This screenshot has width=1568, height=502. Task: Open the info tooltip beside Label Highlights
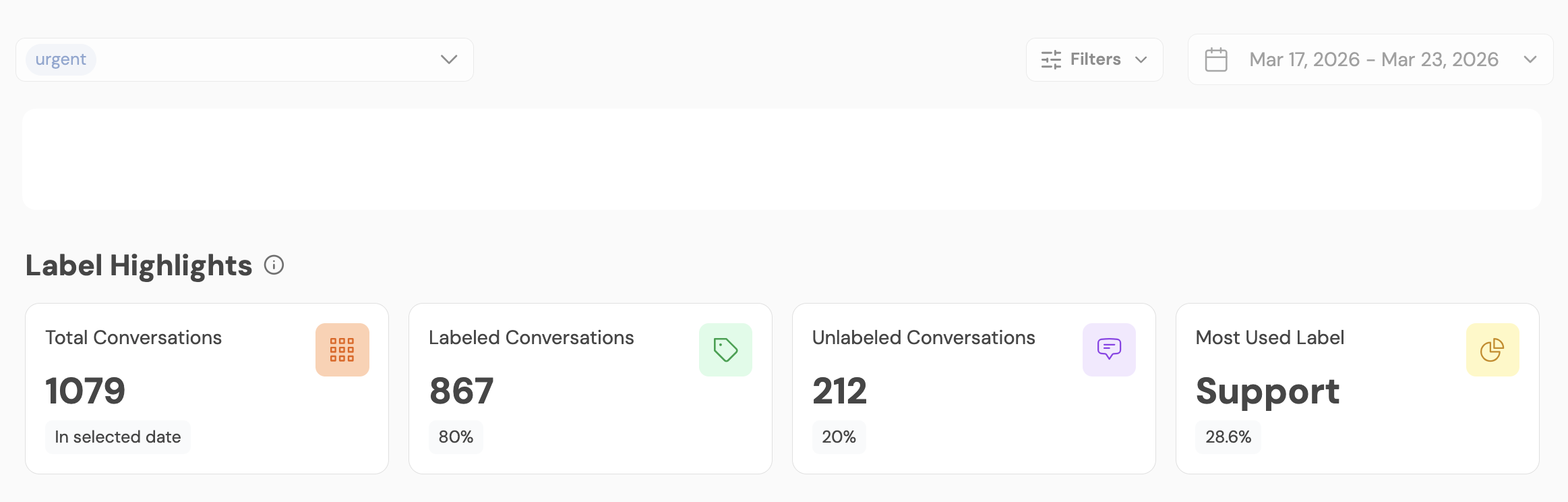click(274, 265)
